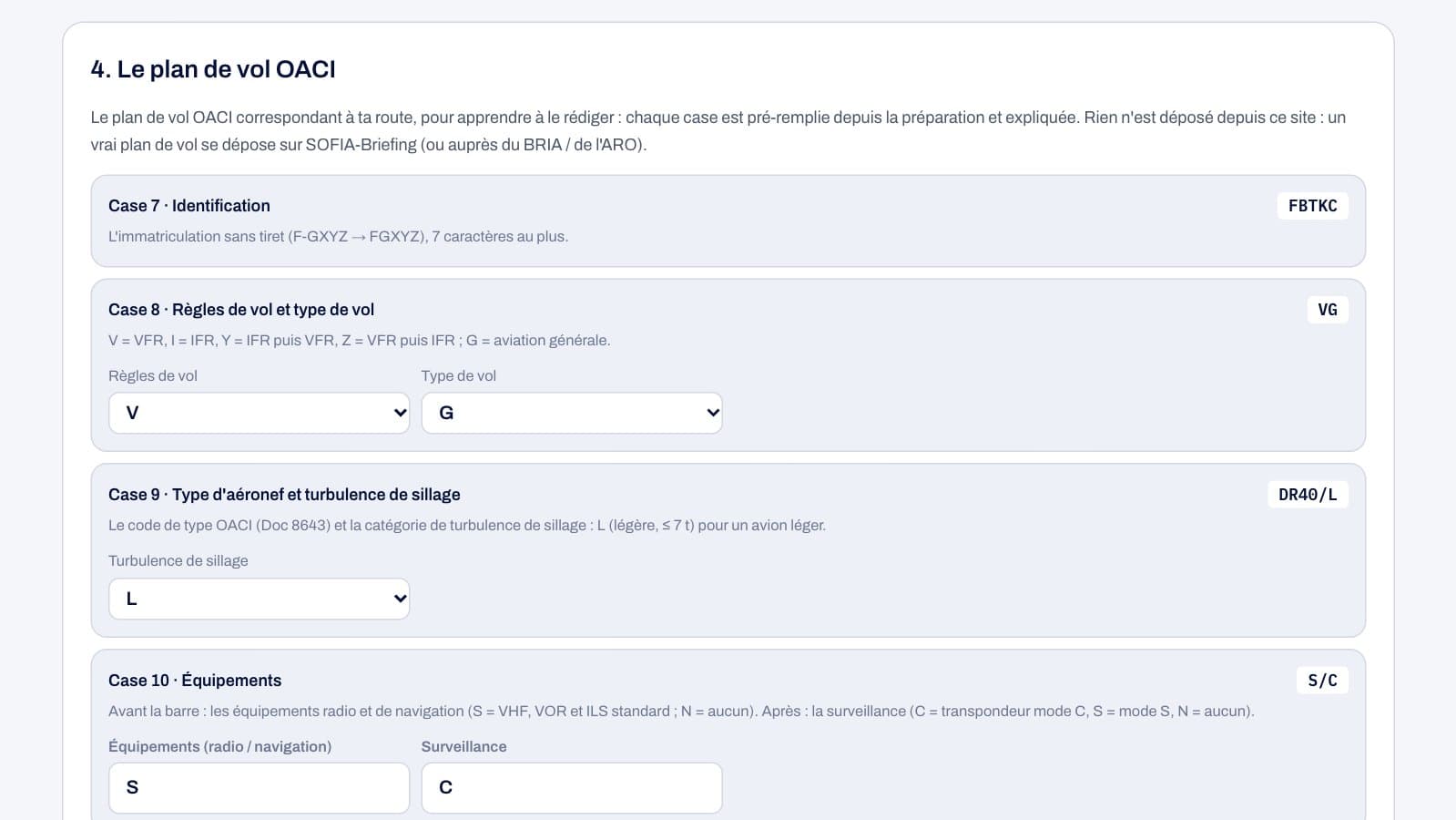Click the DR40/L aircraft type badge
Image resolution: width=1456 pixels, height=820 pixels.
click(x=1308, y=495)
